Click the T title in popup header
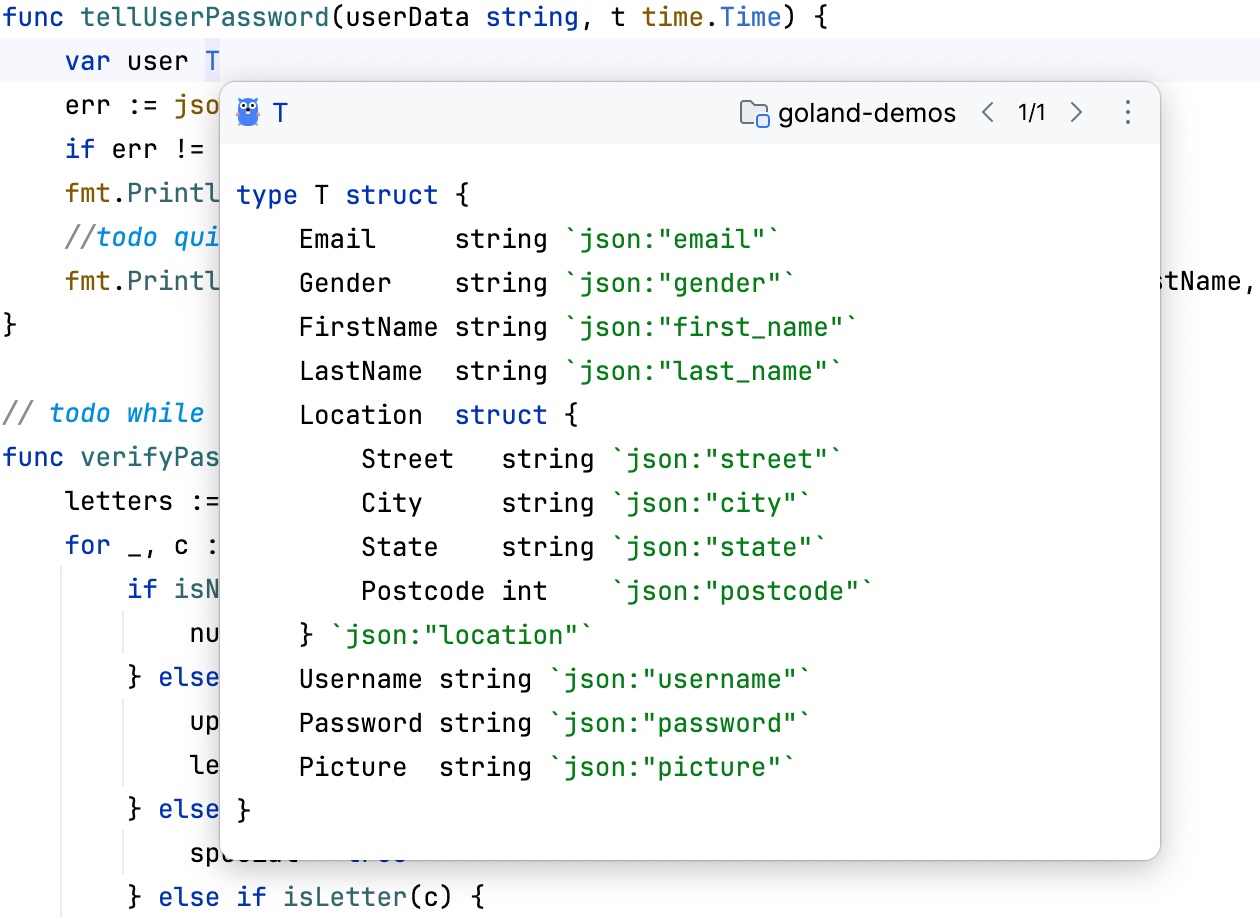This screenshot has height=918, width=1260. pos(280,113)
